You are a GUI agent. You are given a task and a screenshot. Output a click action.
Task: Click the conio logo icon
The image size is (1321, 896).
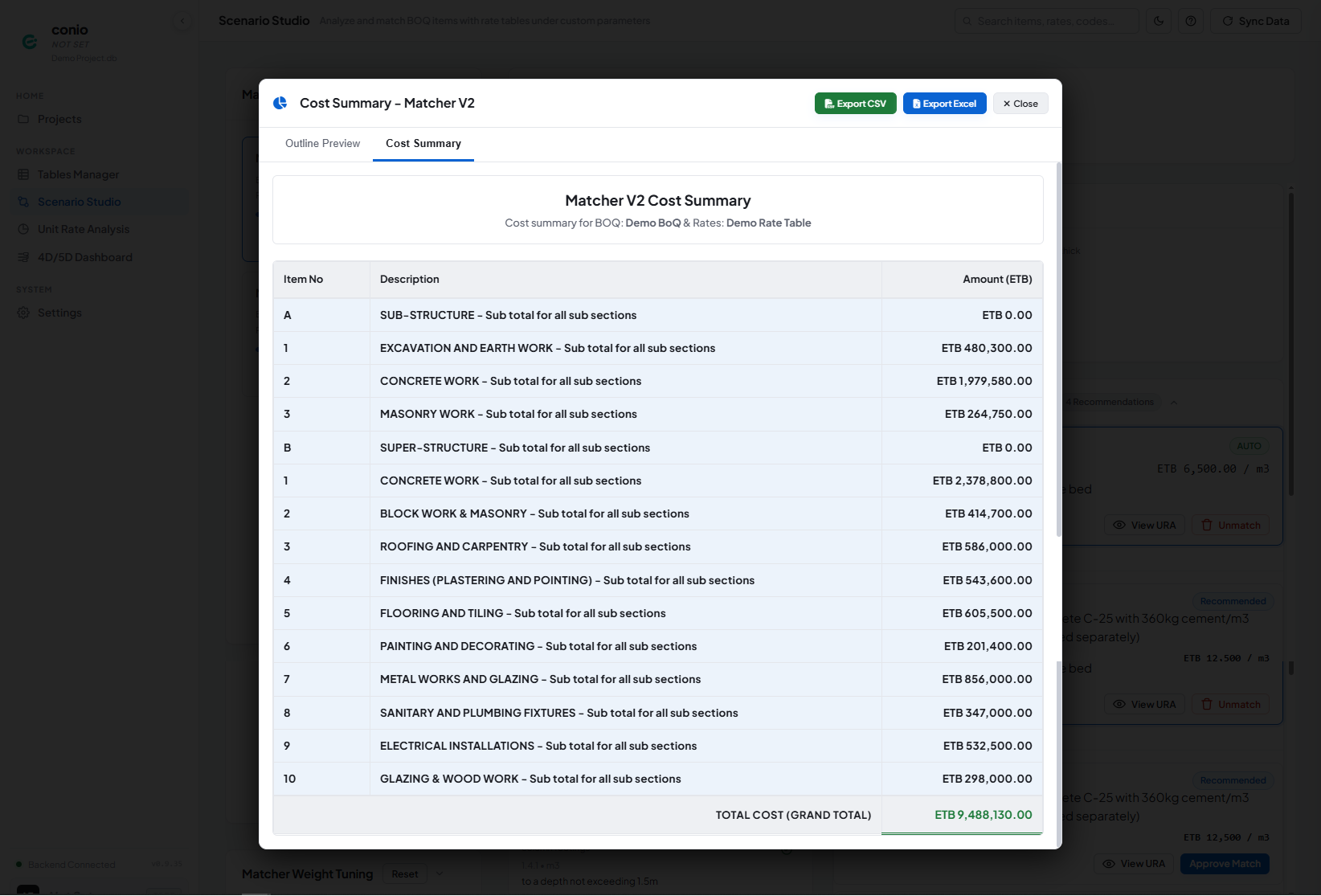(30, 42)
